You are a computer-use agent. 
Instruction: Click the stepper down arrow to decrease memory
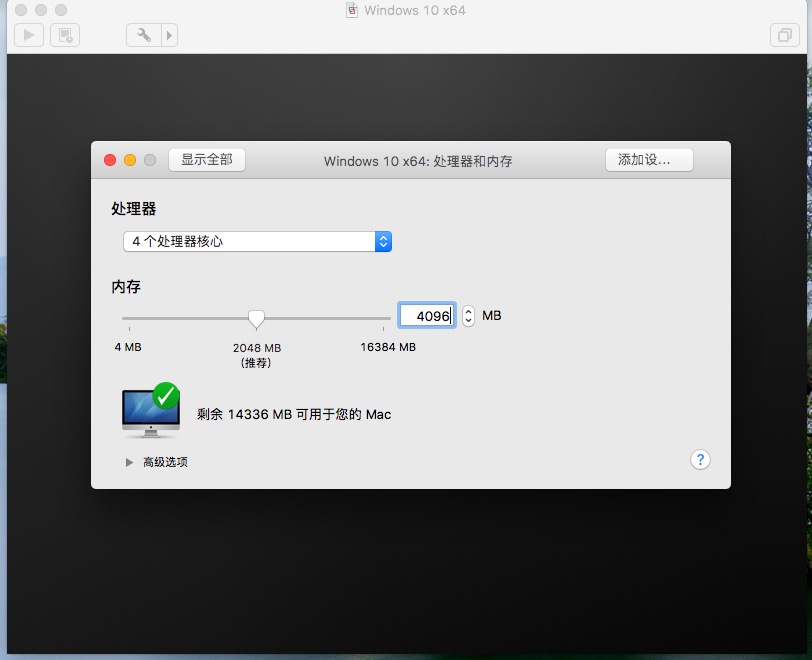pos(467,320)
